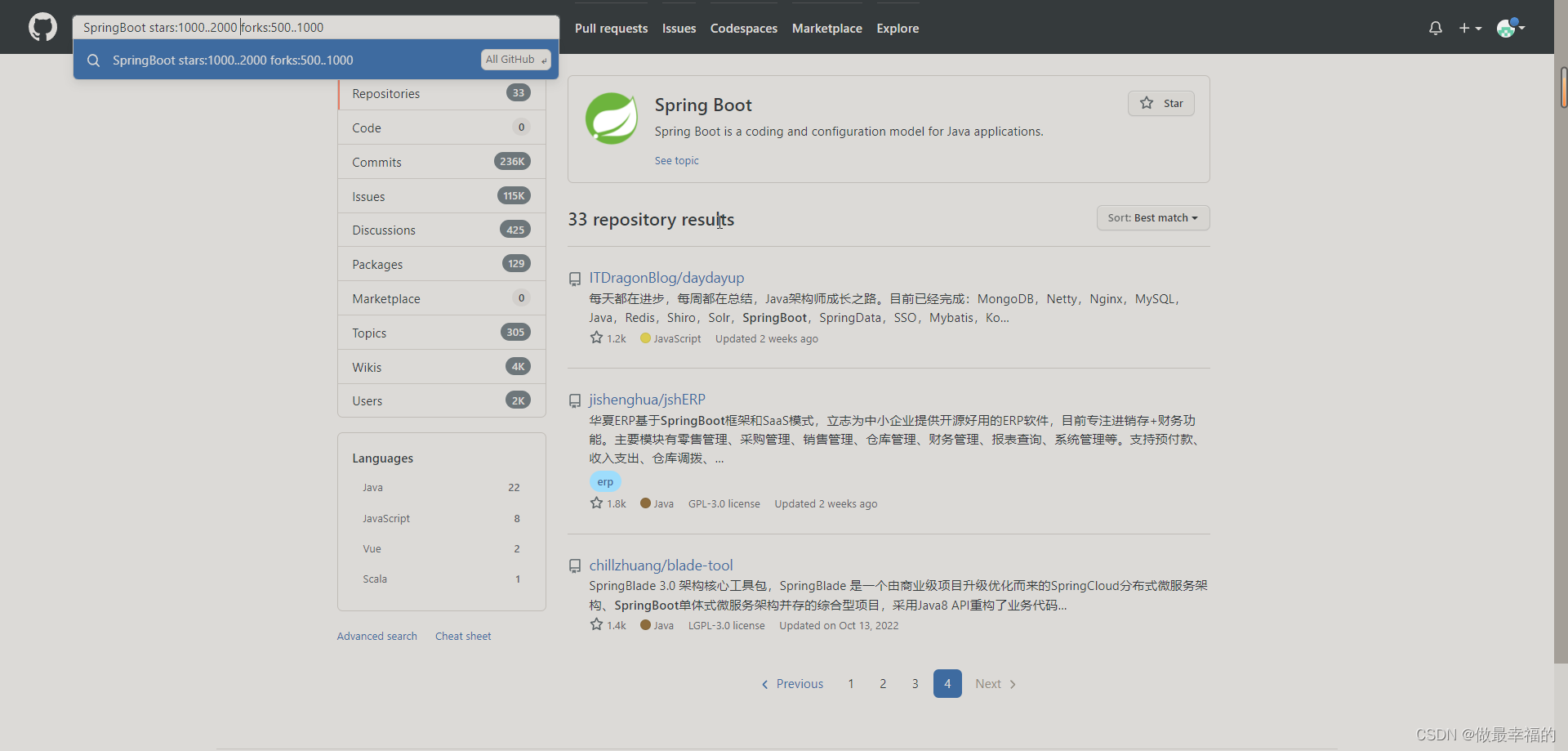Viewport: 1568px width, 751px height.
Task: Filter results by Vue language
Action: coord(442,549)
